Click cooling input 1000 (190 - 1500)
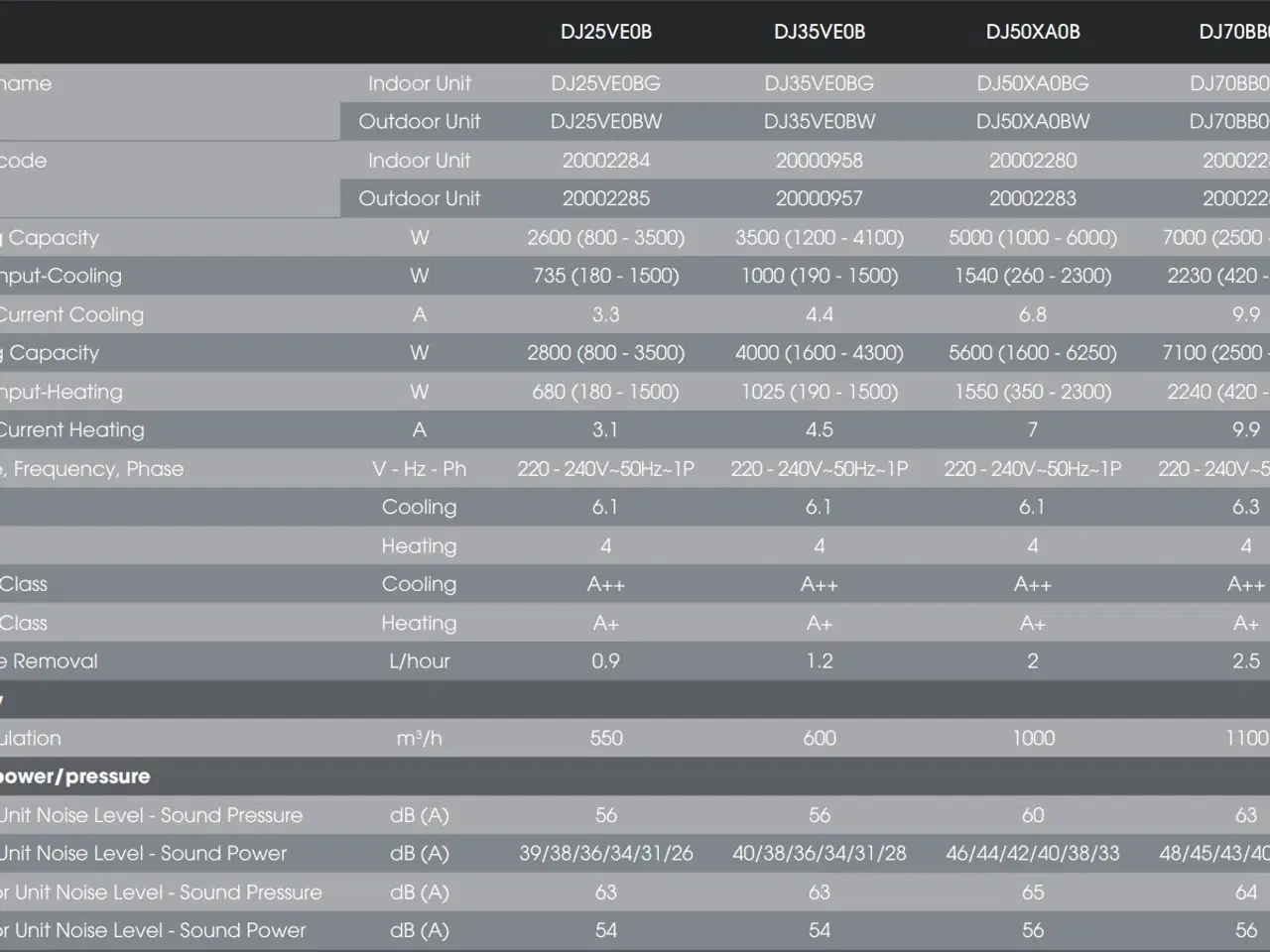Screen dimensions: 1270x952 [820, 277]
